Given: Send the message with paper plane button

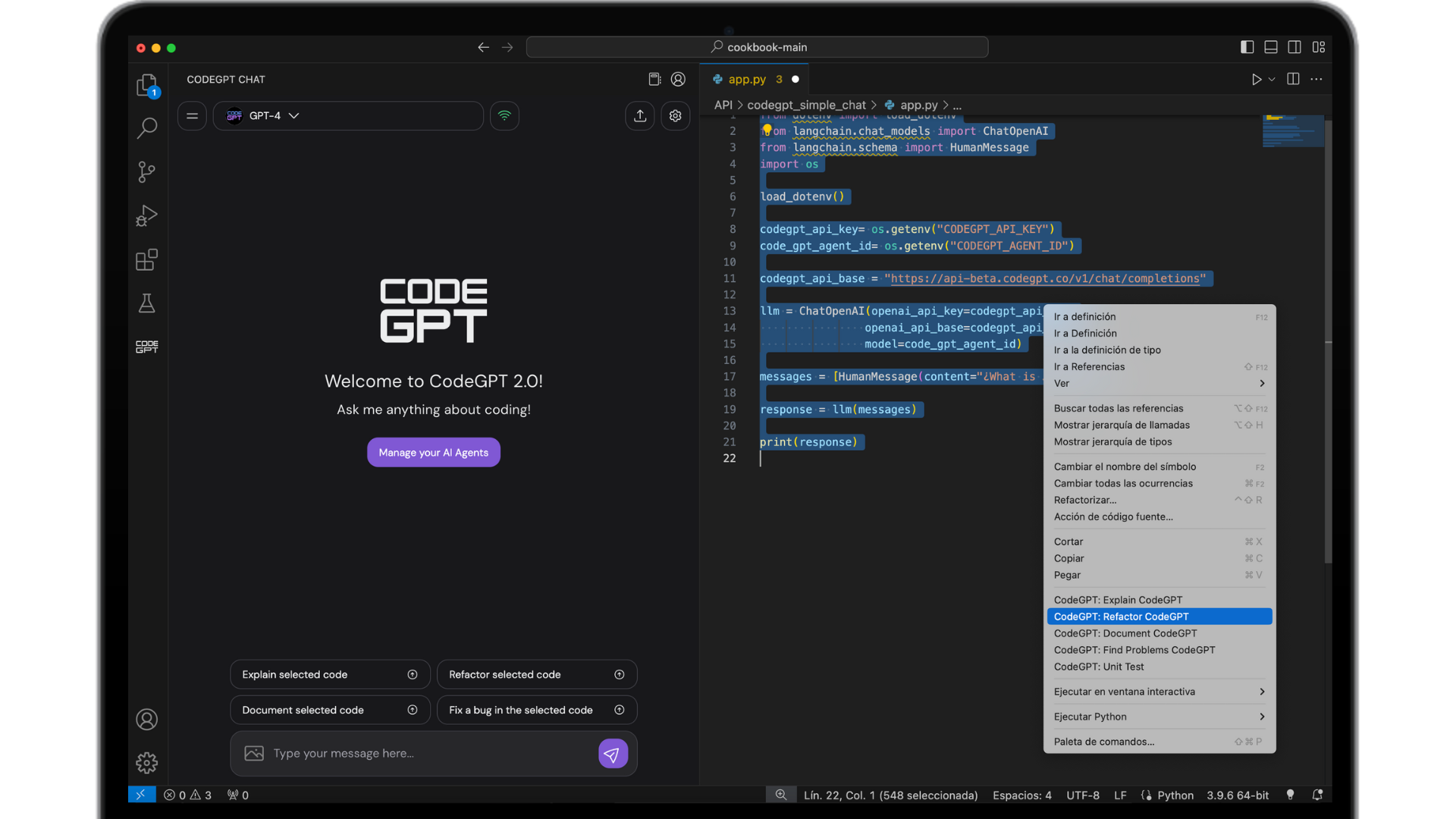Looking at the screenshot, I should coord(613,754).
